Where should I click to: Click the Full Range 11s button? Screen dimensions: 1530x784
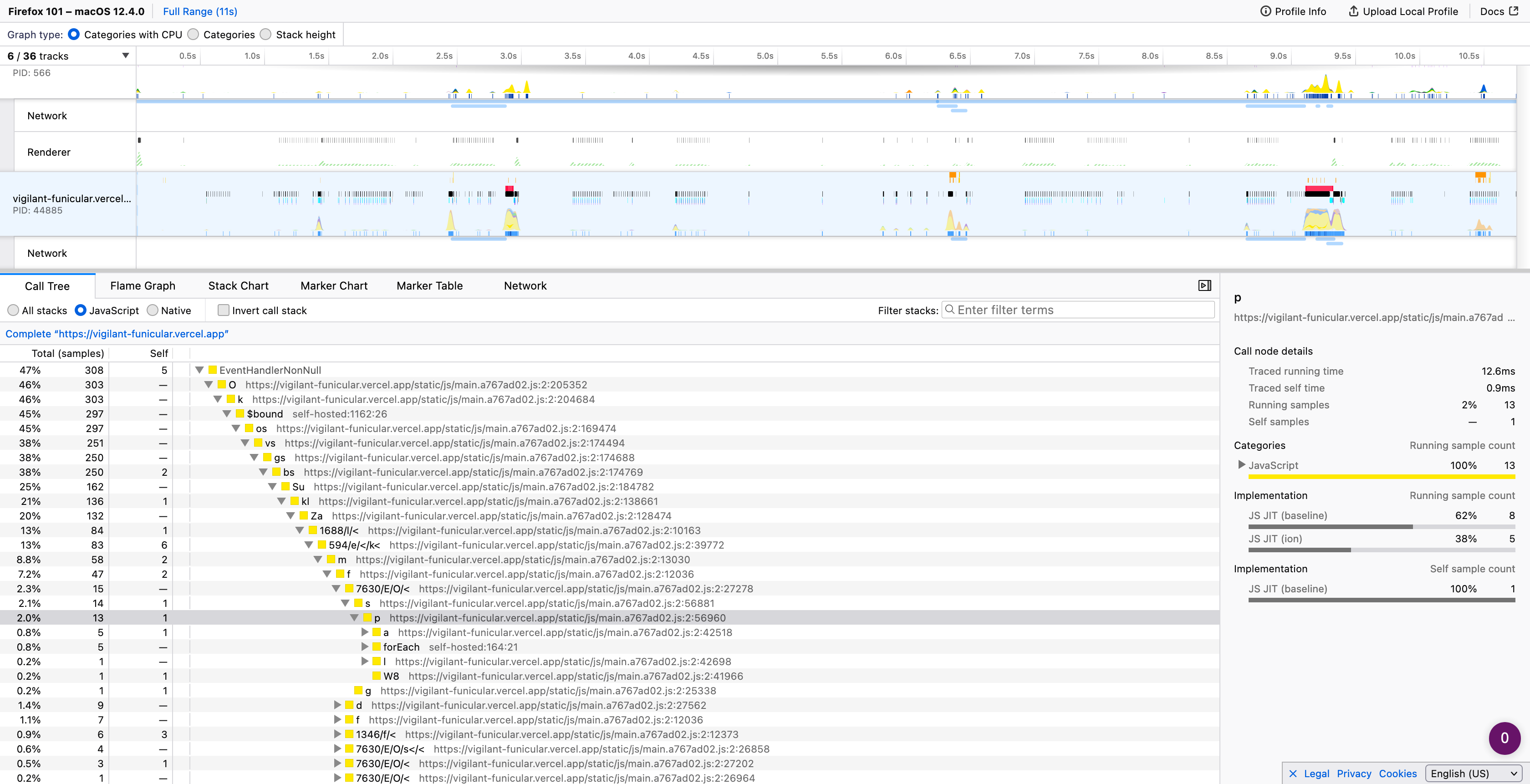[201, 11]
